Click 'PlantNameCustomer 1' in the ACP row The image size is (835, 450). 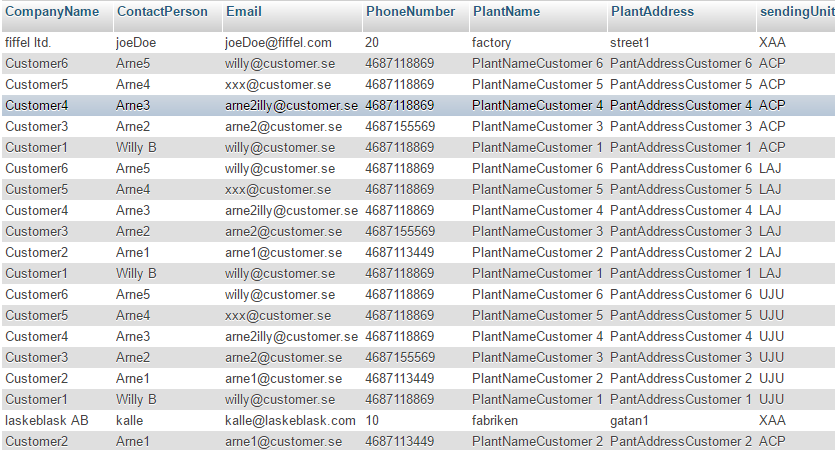pos(537,148)
